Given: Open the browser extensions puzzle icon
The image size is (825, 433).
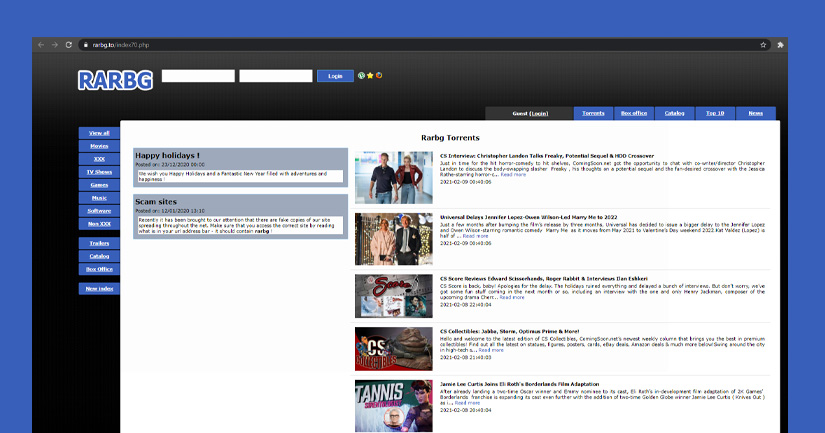Looking at the screenshot, I should [780, 45].
